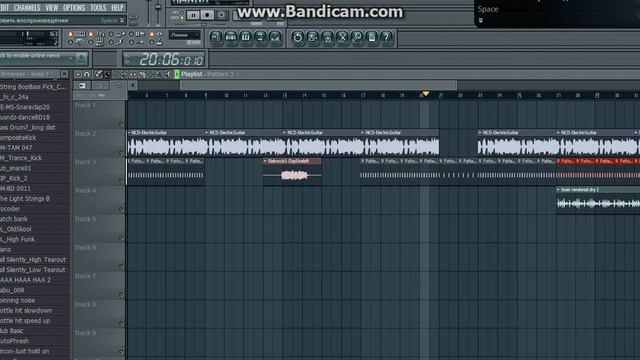The width and height of the screenshot is (640, 360).
Task: Select the paint brush tool in Playlist
Action: [x=107, y=74]
